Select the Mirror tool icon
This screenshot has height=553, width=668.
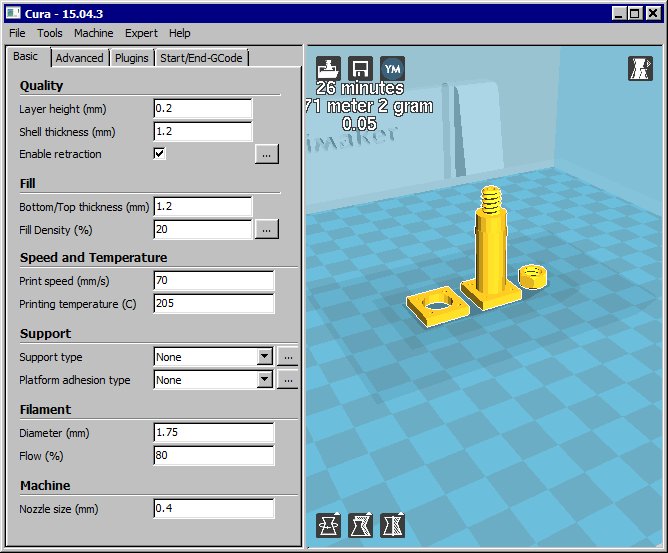(392, 525)
